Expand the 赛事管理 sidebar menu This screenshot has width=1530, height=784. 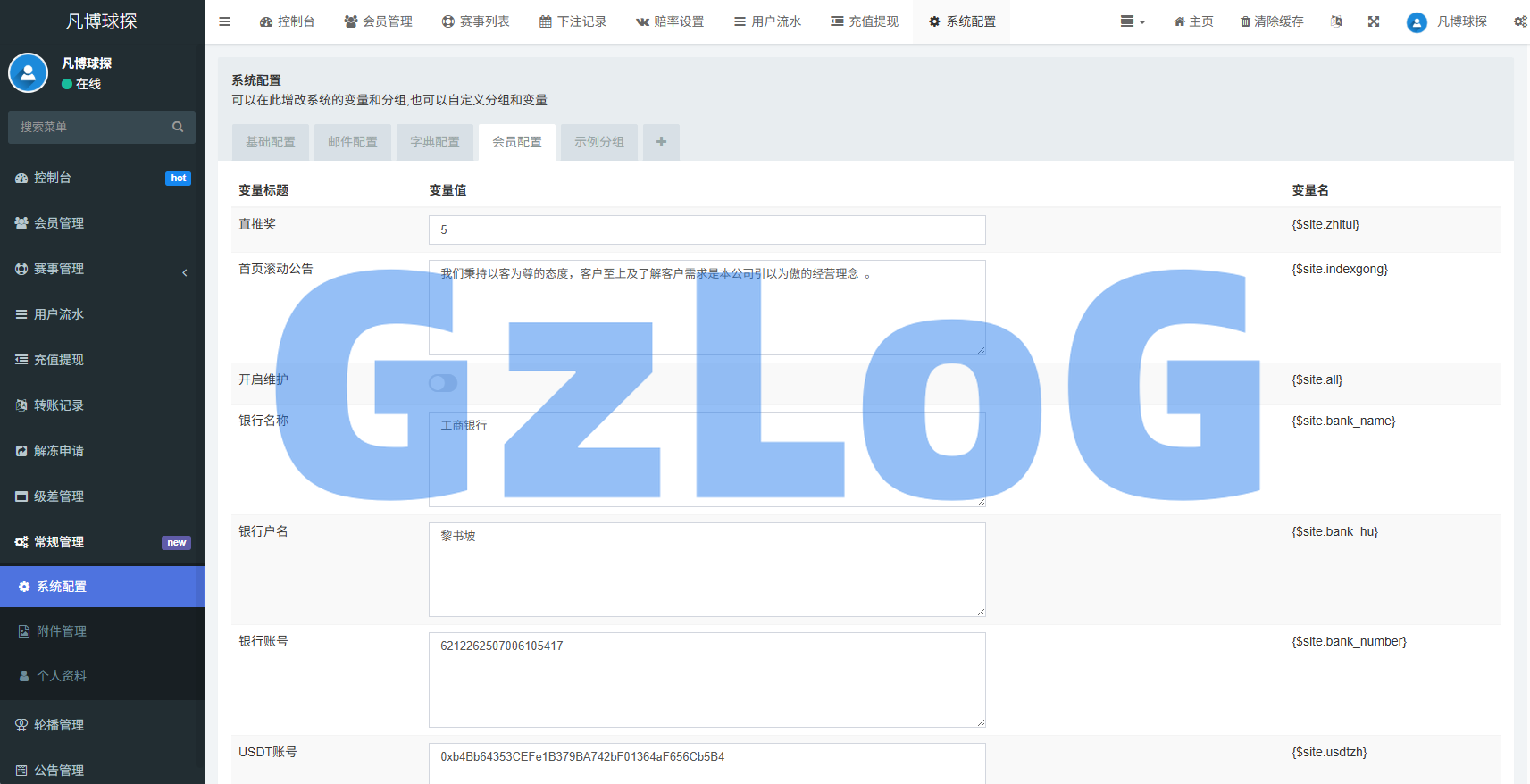[x=102, y=269]
